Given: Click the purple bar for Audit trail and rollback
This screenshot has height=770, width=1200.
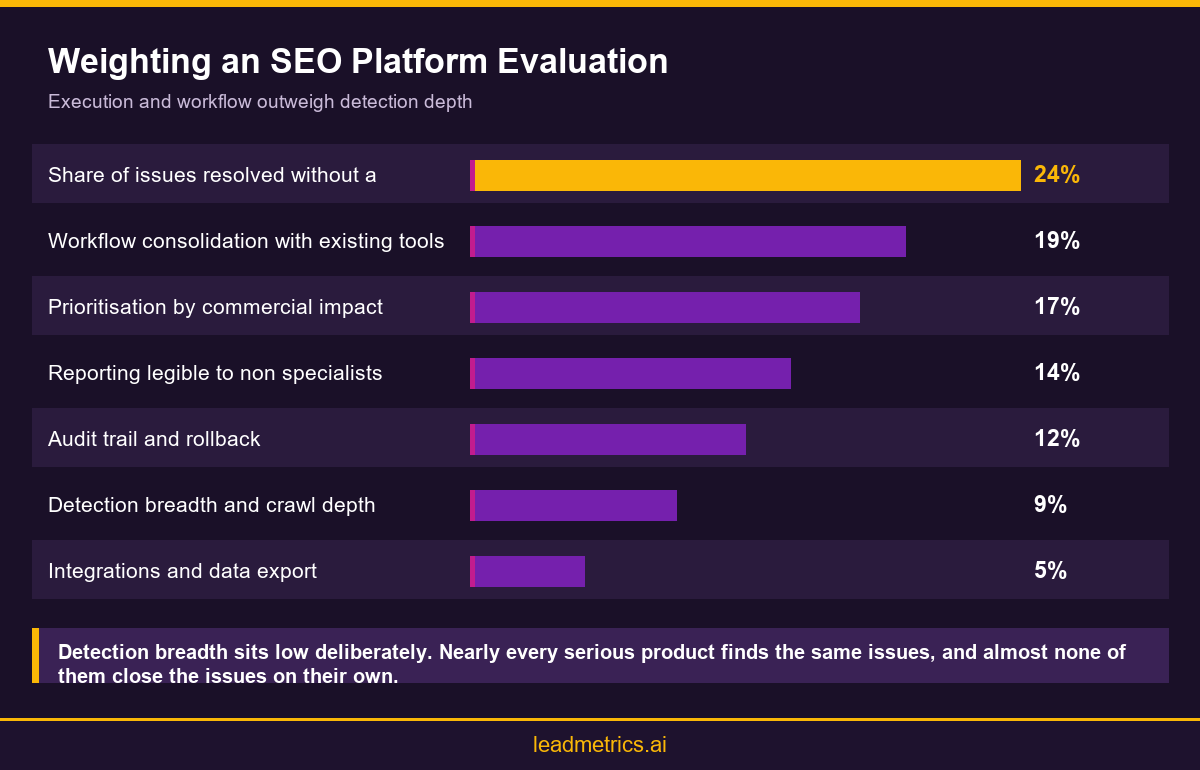Looking at the screenshot, I should (608, 439).
